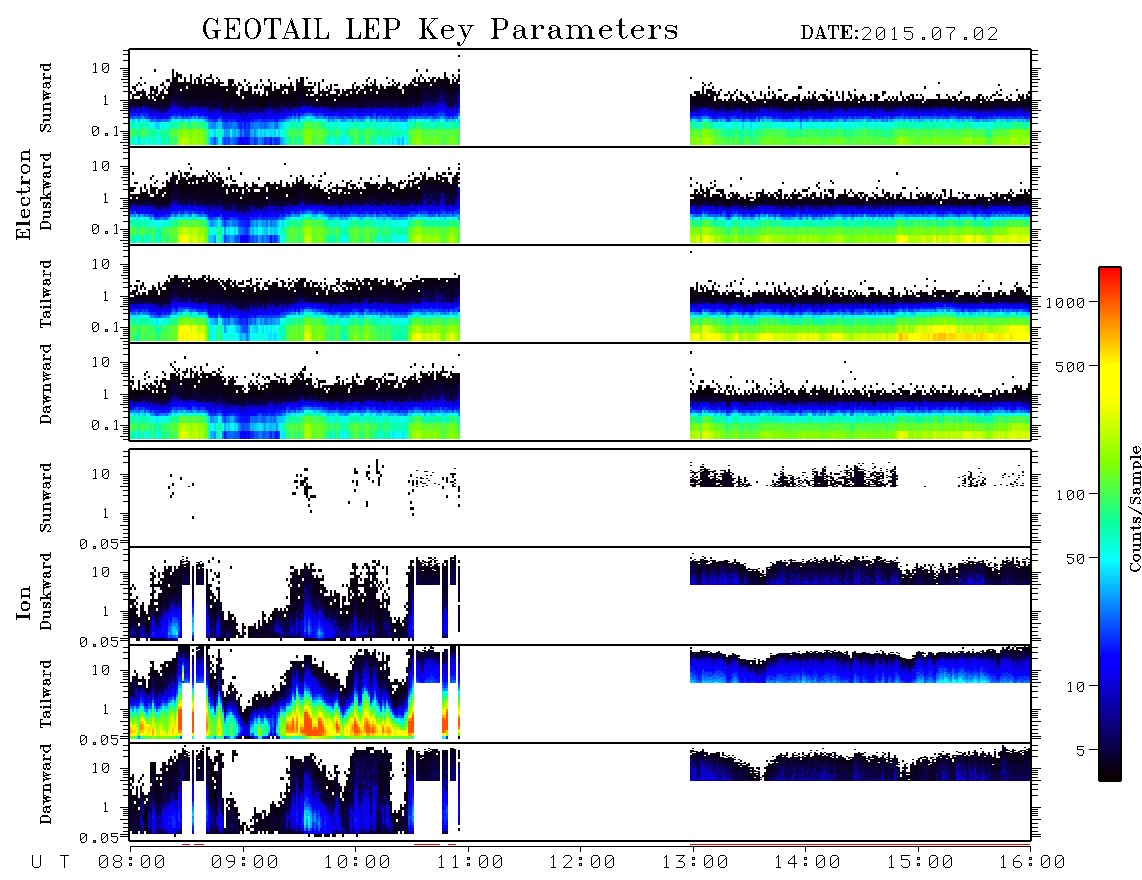
Task: Choose the 14:00 time tick label
Action: pyautogui.click(x=807, y=863)
